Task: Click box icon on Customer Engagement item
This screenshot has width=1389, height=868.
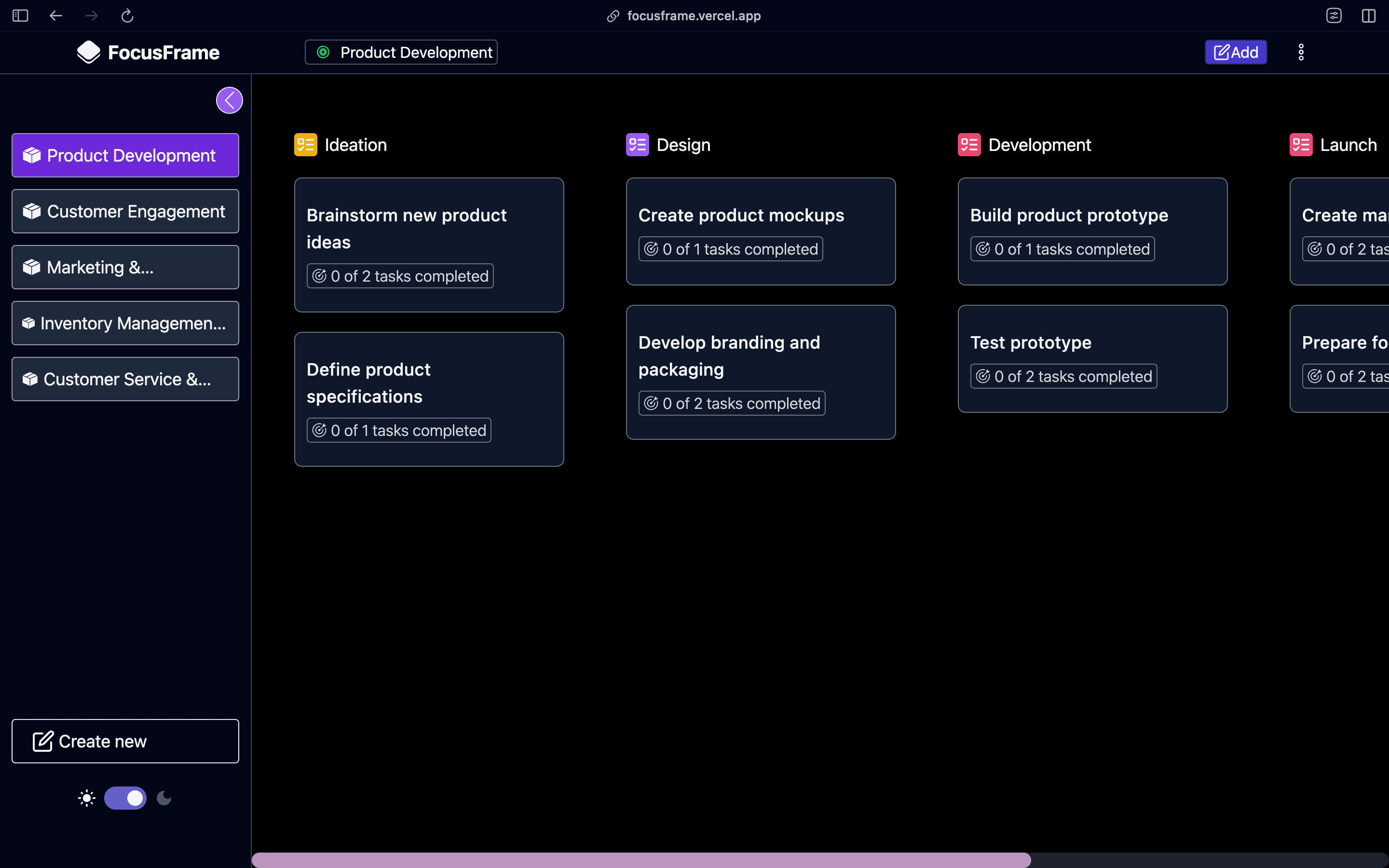Action: (31, 211)
